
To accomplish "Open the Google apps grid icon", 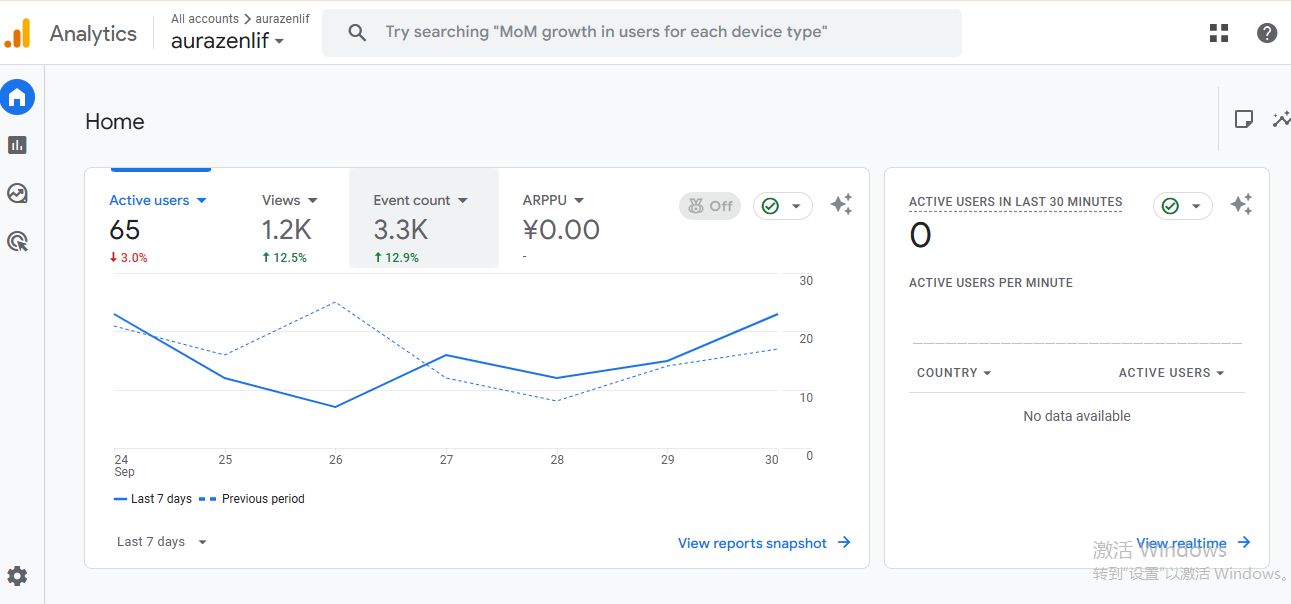I will pos(1218,33).
